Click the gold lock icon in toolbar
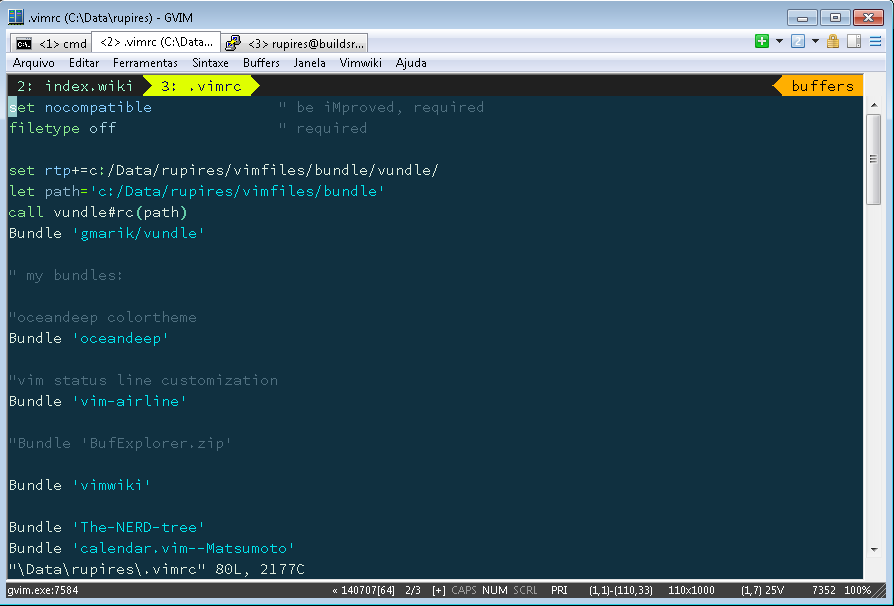 coord(833,41)
